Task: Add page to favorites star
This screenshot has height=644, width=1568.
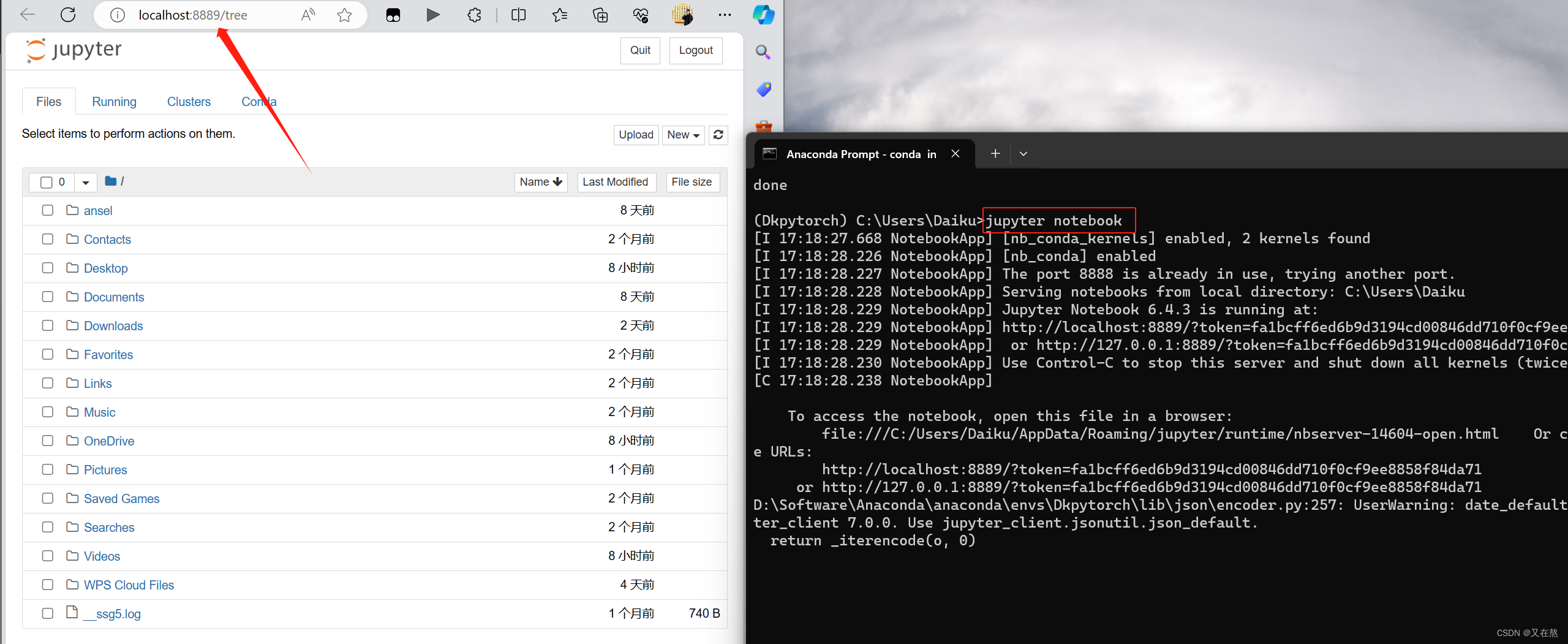Action: (x=344, y=15)
